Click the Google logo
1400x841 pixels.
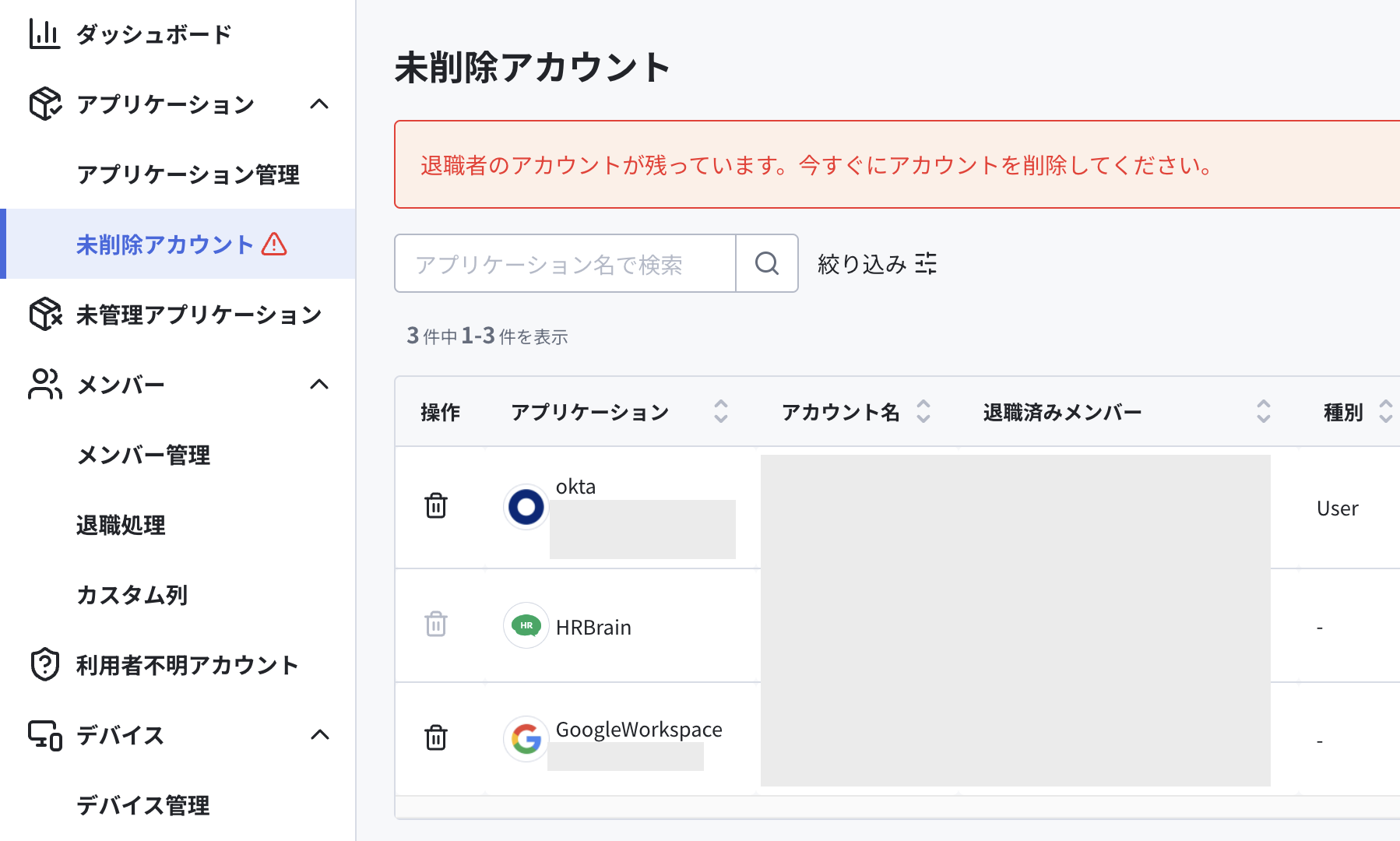pos(526,739)
